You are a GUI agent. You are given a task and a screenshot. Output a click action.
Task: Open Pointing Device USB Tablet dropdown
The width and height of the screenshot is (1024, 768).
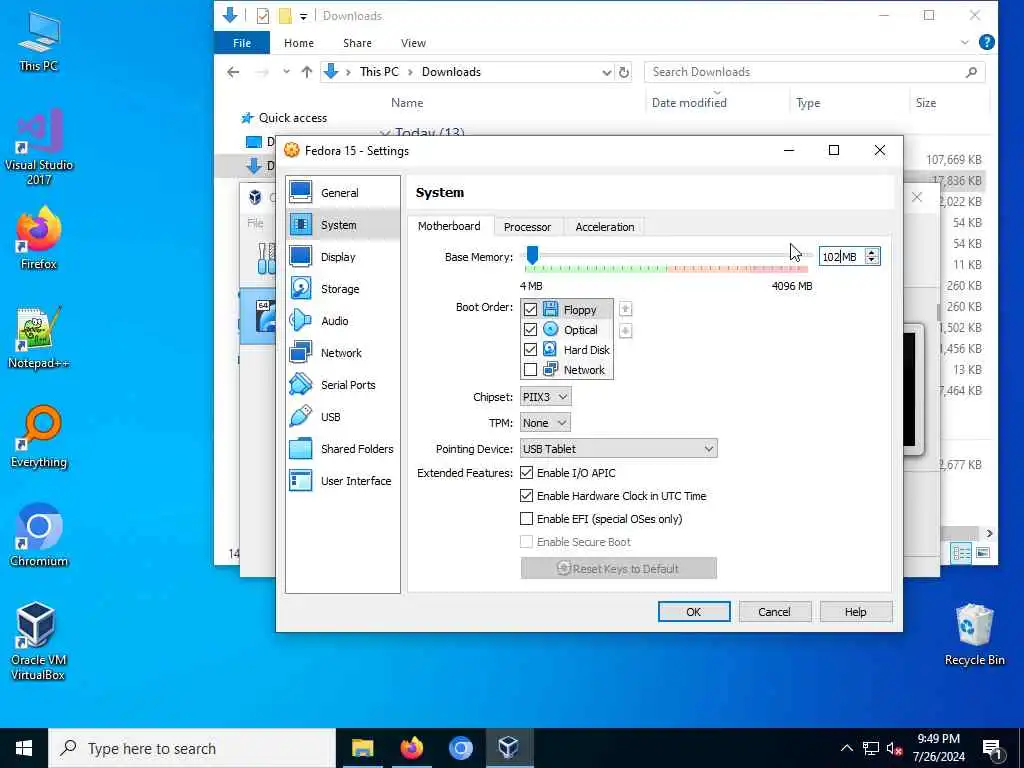click(x=618, y=449)
